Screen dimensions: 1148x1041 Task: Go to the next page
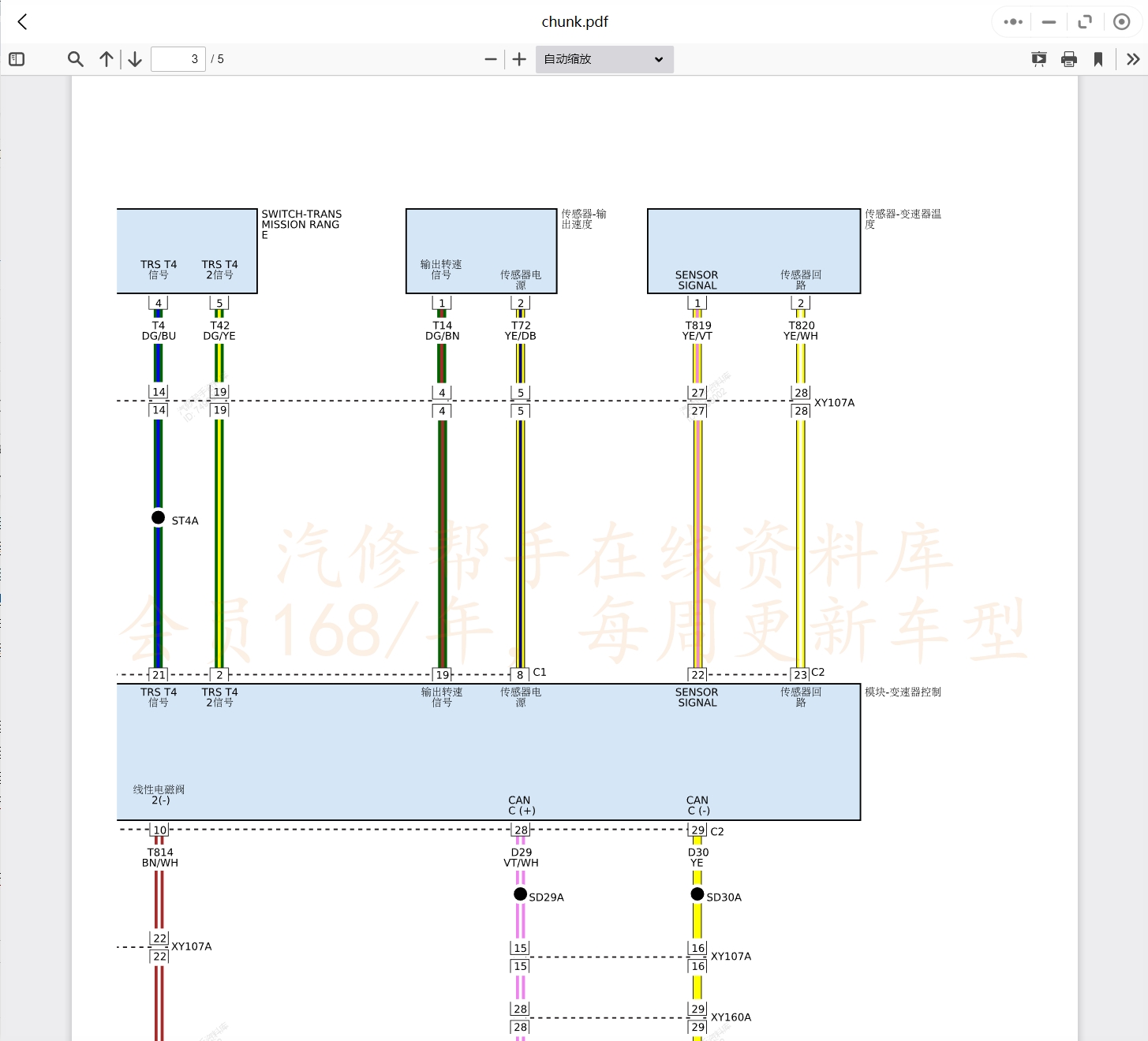135,59
